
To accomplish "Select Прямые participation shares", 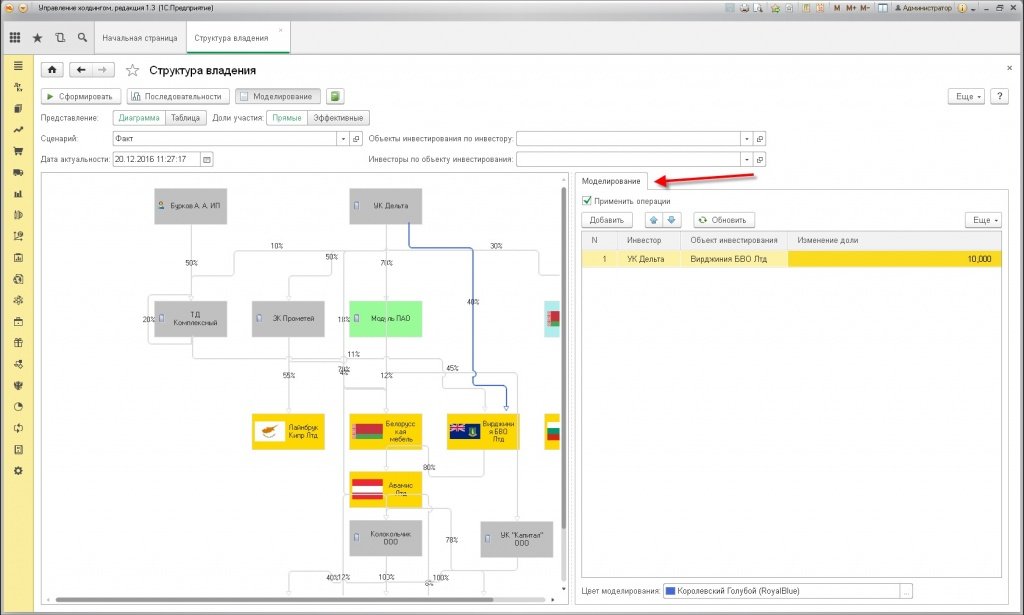I will point(287,118).
